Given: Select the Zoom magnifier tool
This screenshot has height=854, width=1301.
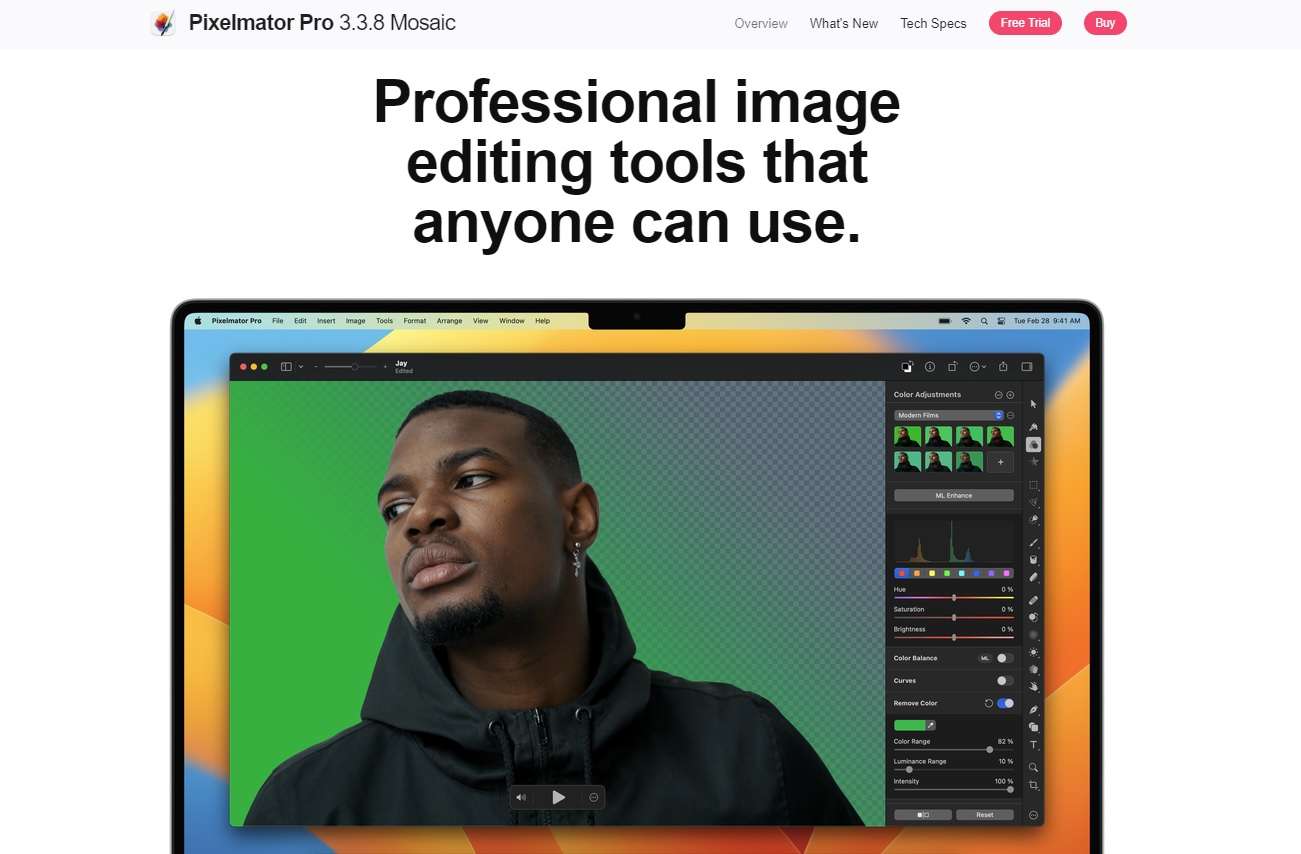Looking at the screenshot, I should click(x=1033, y=767).
